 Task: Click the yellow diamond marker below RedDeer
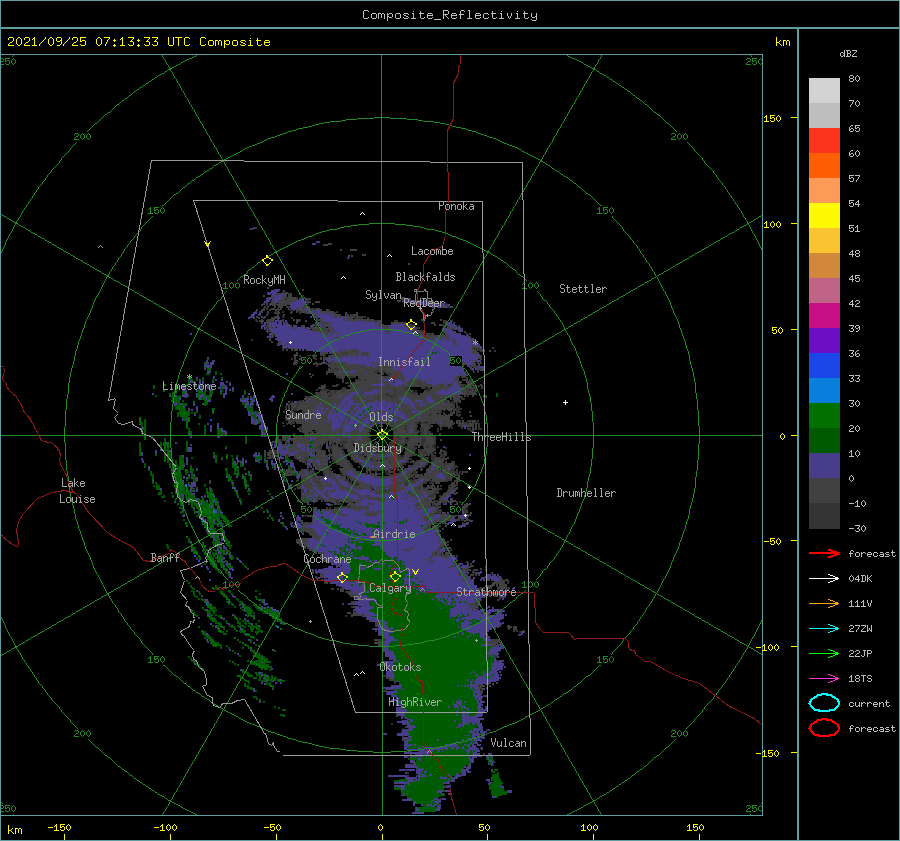pyautogui.click(x=411, y=325)
